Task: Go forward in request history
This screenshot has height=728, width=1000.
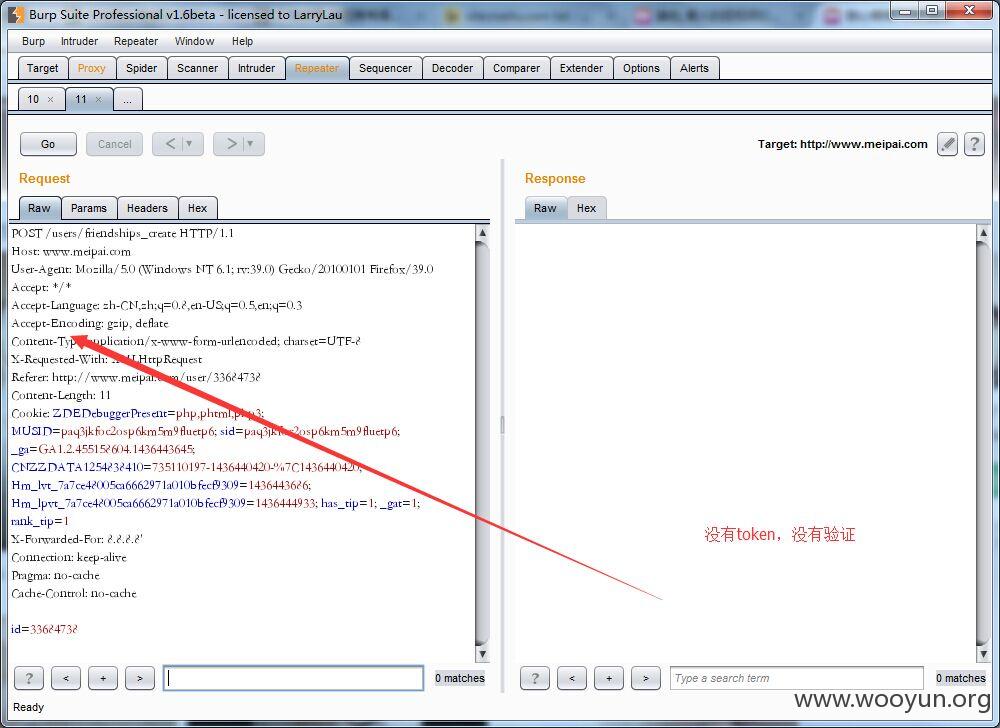Action: pyautogui.click(x=232, y=144)
